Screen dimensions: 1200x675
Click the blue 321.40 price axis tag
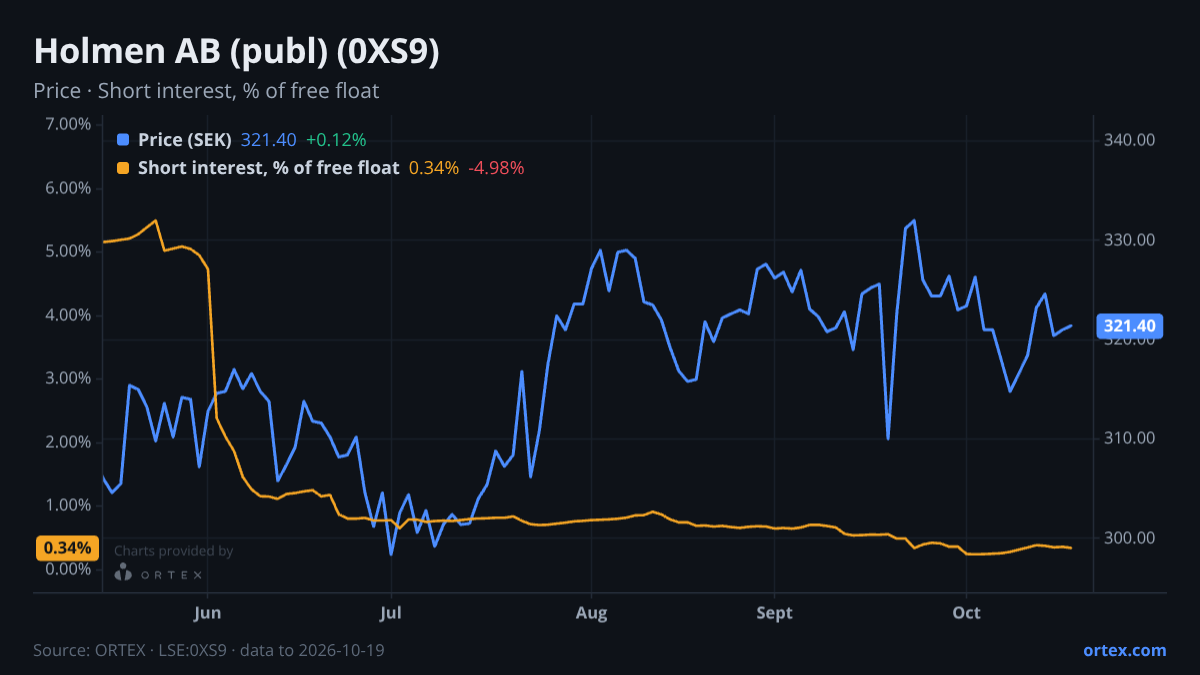tap(1130, 326)
